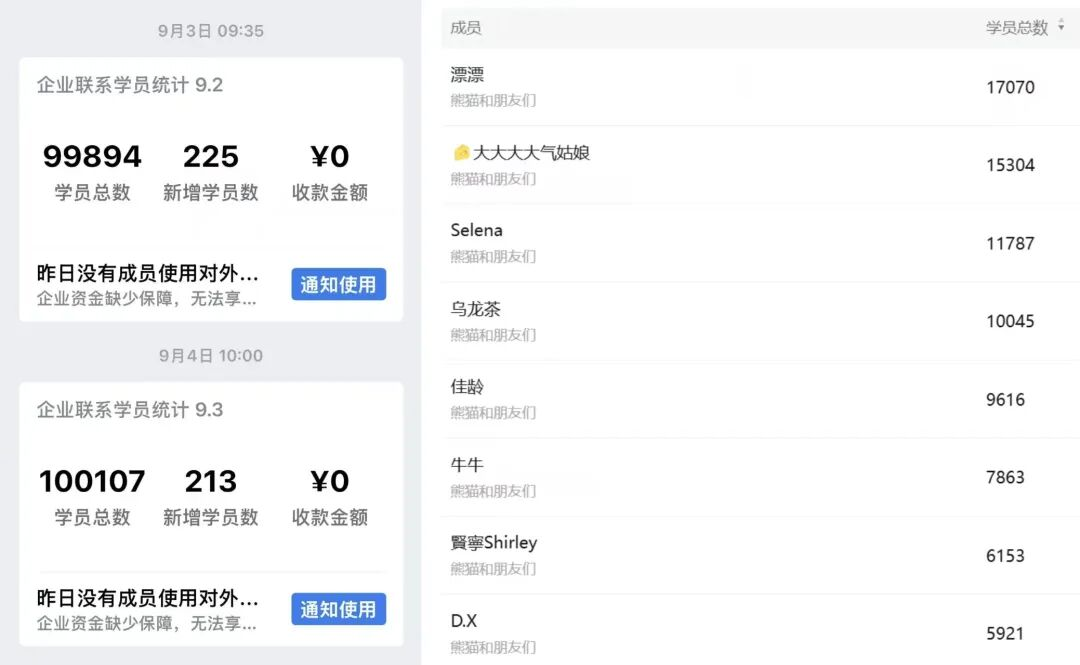Click the 225 new students figure
This screenshot has height=665, width=1080.
211,157
